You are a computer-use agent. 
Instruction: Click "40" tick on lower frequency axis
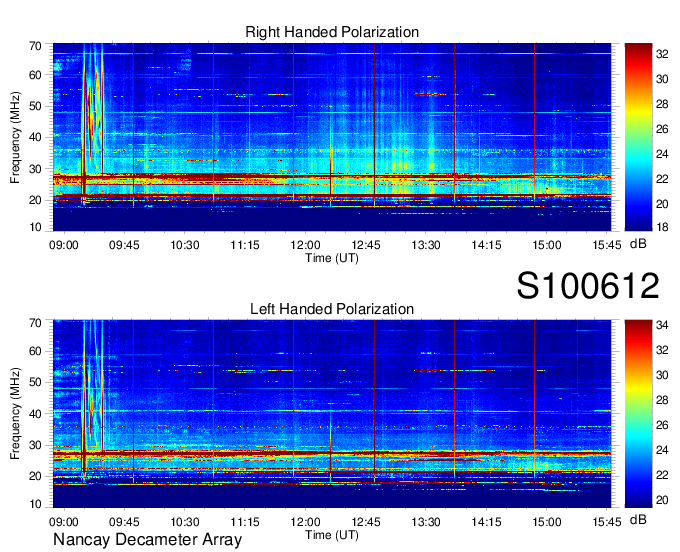point(35,414)
